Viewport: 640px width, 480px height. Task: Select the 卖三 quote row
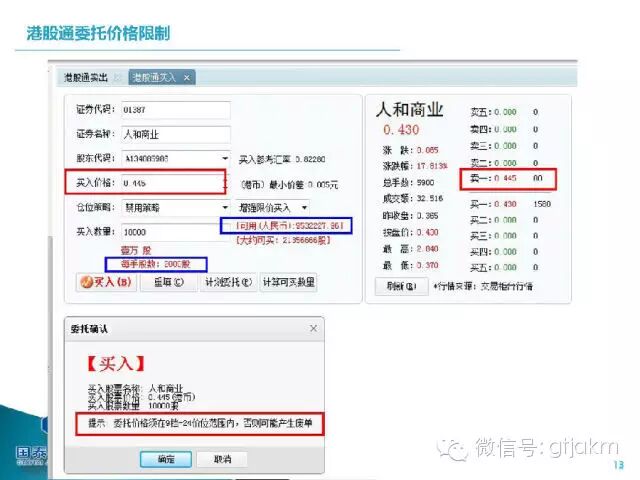click(504, 146)
